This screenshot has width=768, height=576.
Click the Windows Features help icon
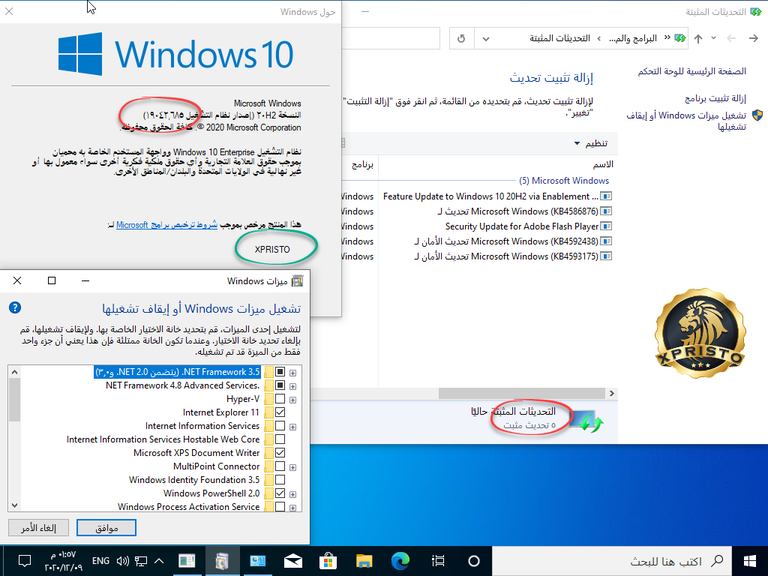click(15, 308)
